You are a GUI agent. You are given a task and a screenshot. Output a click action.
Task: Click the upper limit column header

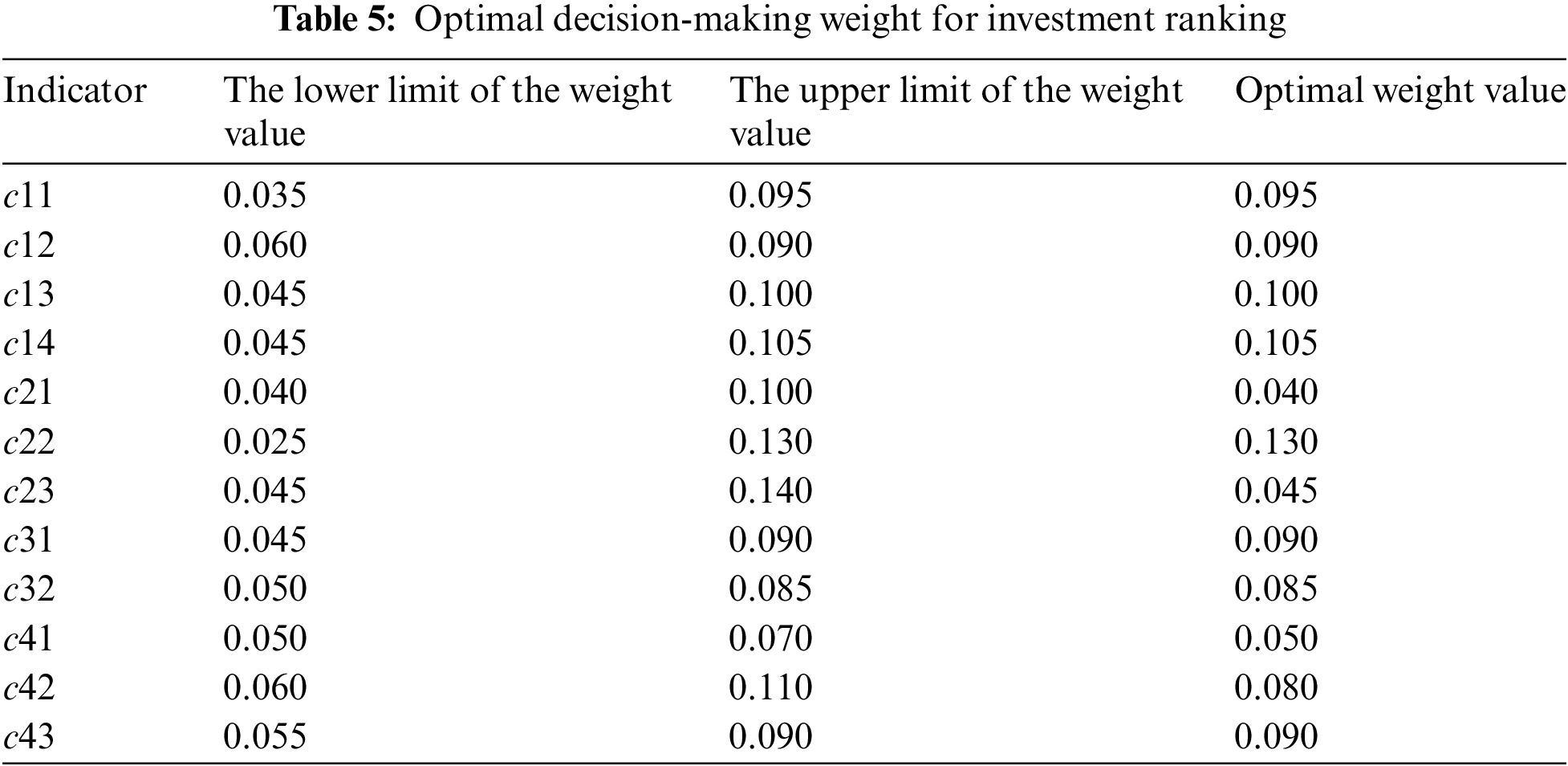tap(955, 111)
